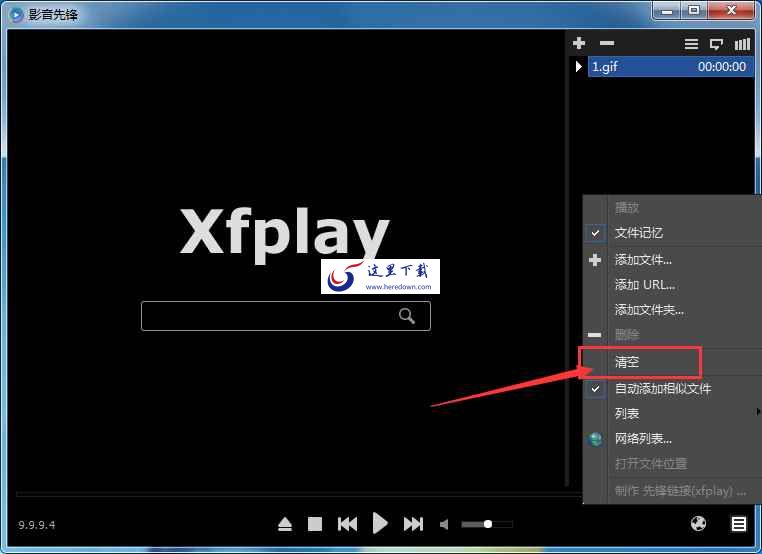This screenshot has width=762, height=554.
Task: Choose 添加文件... from context menu
Action: coord(673,260)
